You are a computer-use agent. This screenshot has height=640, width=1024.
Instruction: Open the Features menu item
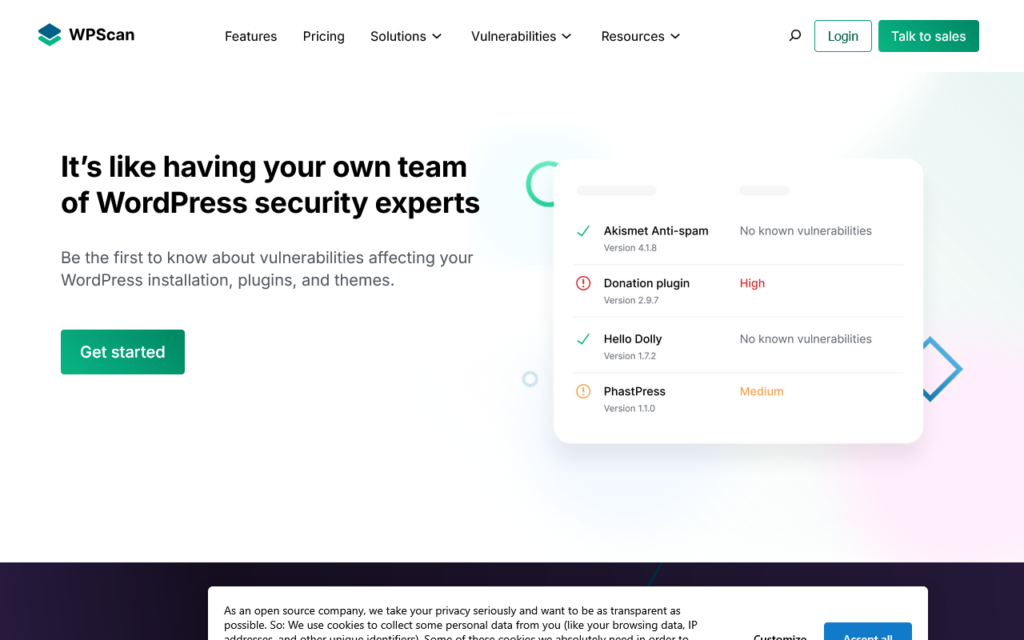pyautogui.click(x=251, y=37)
